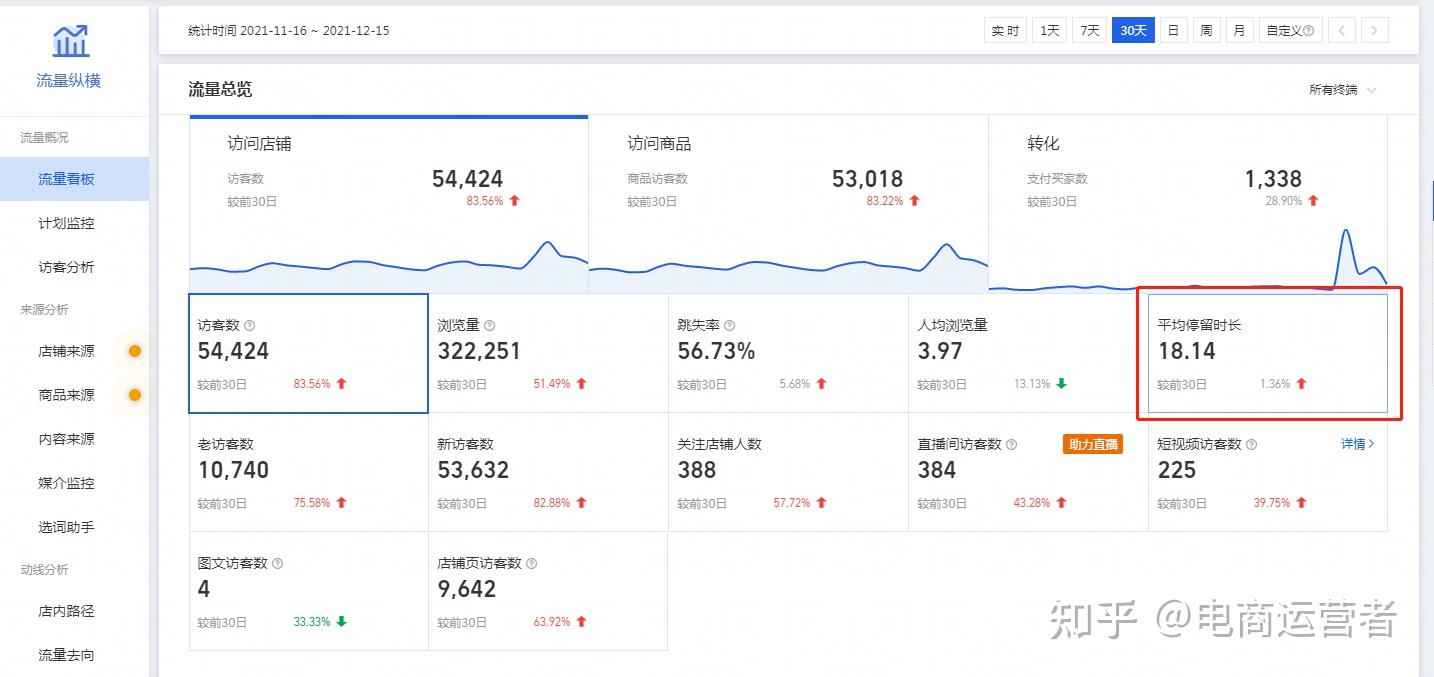Screen dimensions: 1434x677
Task: Click orange dot beside 商品来源
Action: (x=135, y=395)
